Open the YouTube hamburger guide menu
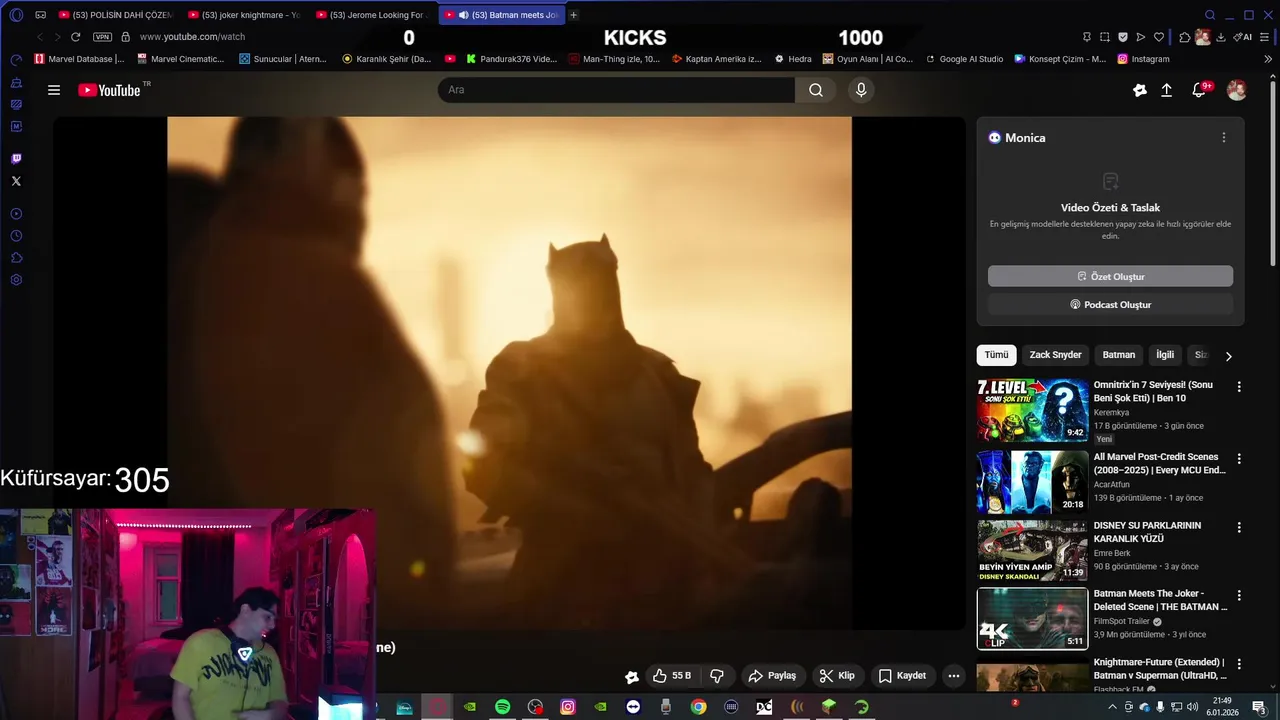The image size is (1280, 720). pyautogui.click(x=54, y=90)
